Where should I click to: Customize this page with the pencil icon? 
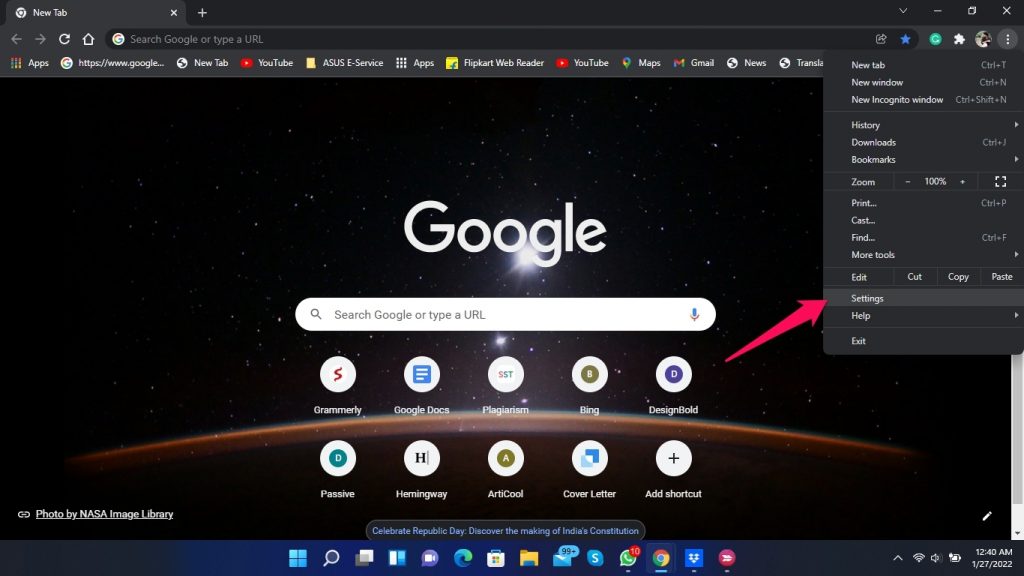click(x=987, y=516)
